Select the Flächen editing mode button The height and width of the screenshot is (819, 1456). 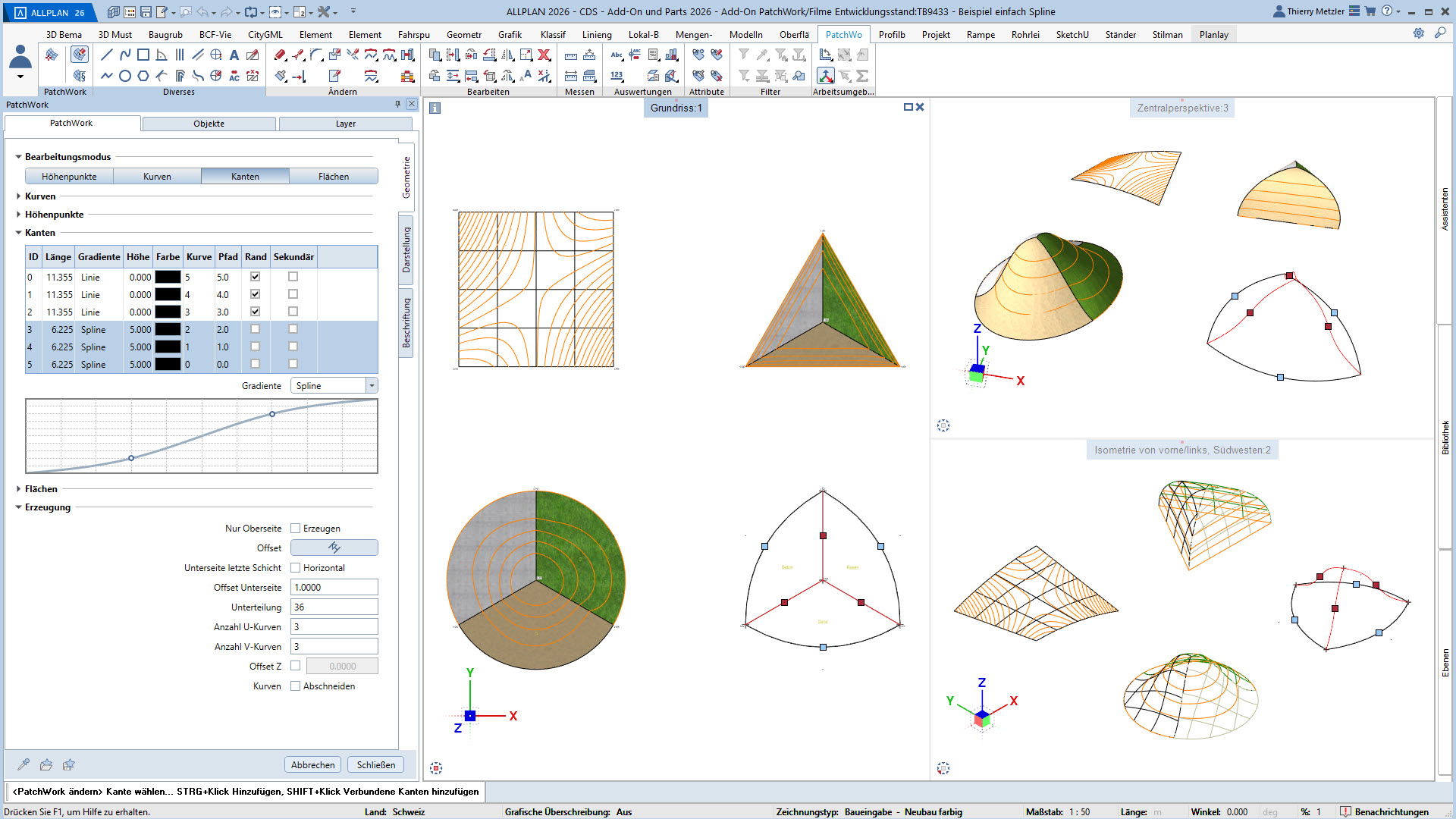coord(334,177)
